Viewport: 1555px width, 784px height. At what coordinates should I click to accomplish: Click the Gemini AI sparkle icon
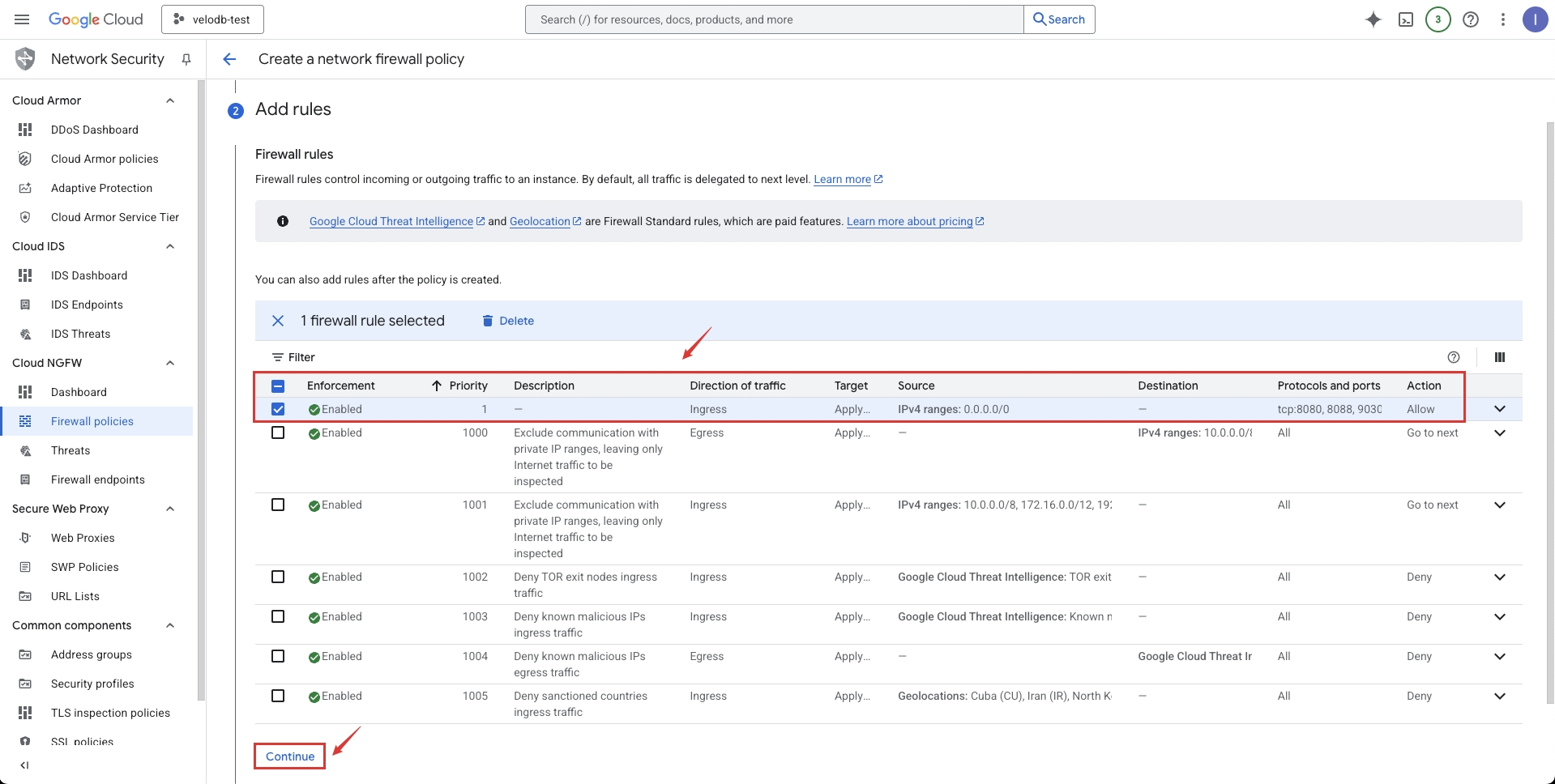(1373, 19)
